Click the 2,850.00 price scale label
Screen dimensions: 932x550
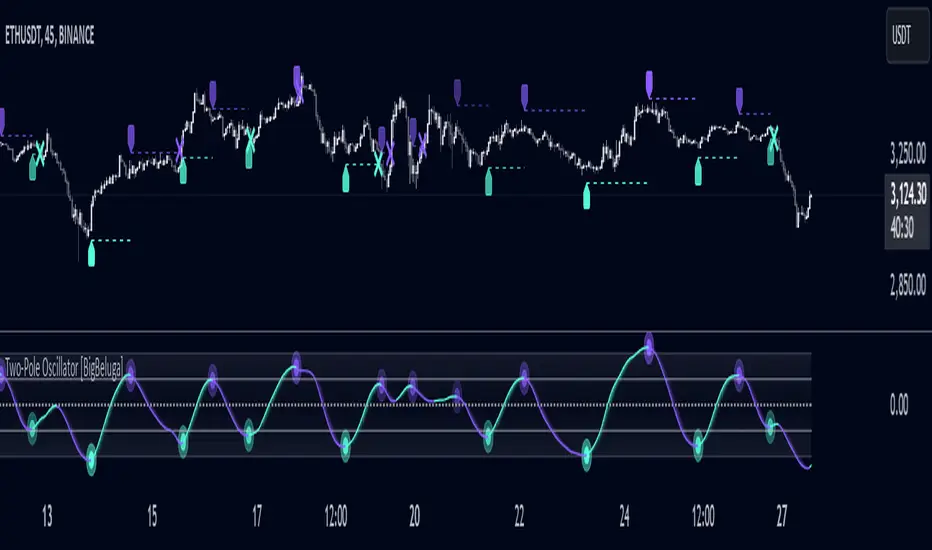pos(908,286)
